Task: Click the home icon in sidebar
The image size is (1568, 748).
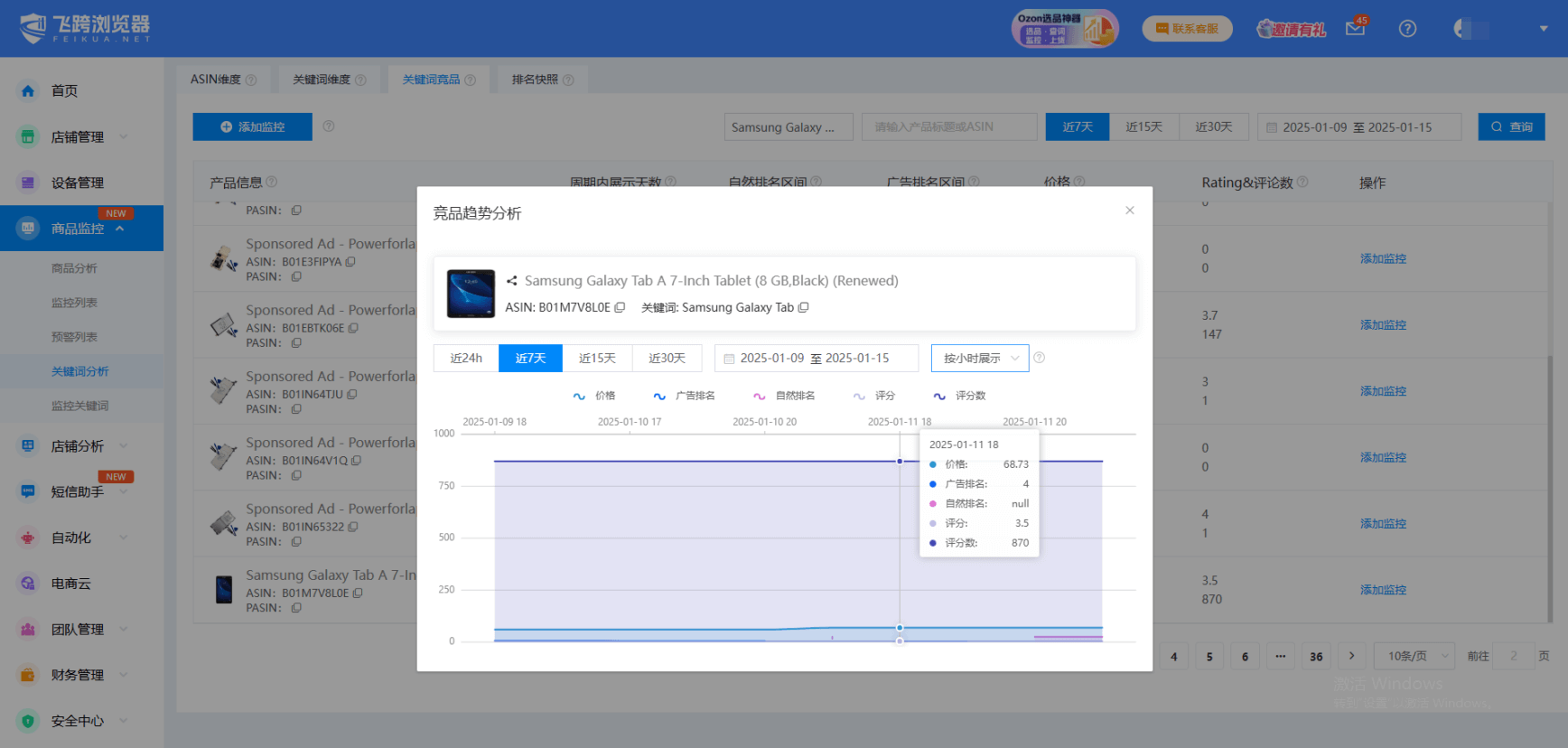Action: click(28, 91)
